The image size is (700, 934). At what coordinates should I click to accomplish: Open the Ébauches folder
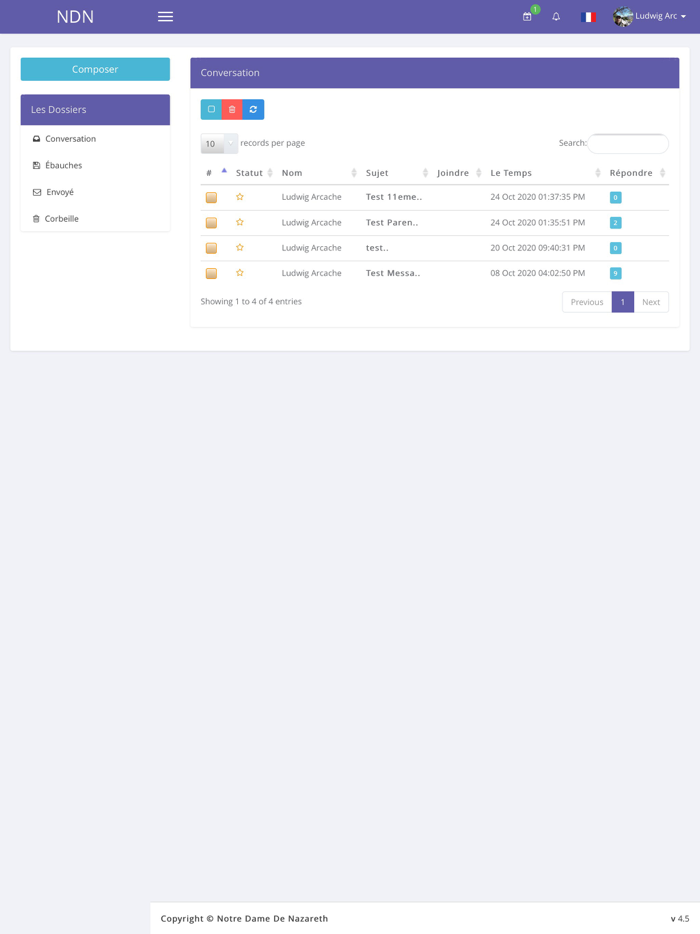pos(61,165)
